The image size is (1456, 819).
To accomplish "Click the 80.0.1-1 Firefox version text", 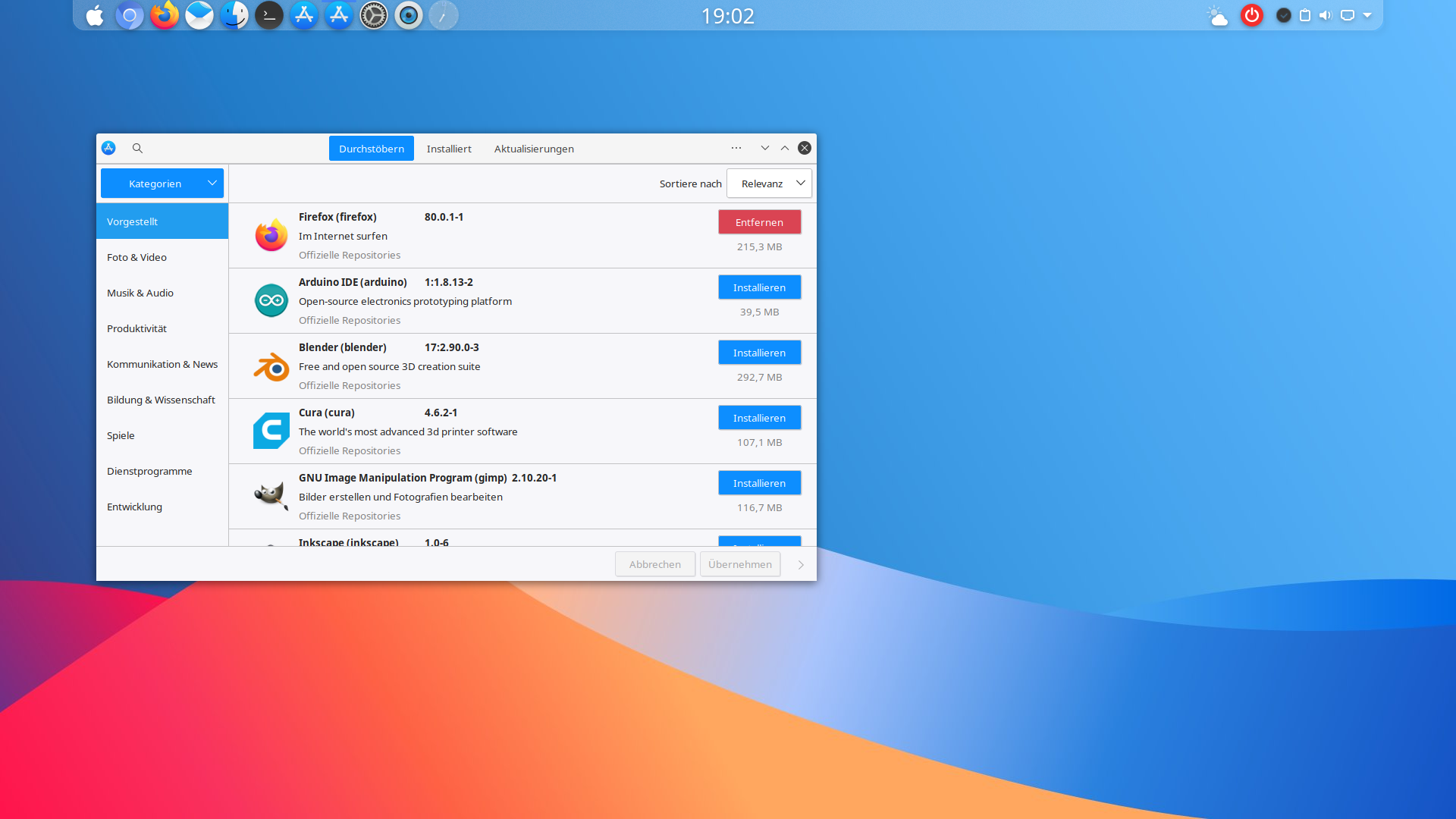I will (x=444, y=217).
